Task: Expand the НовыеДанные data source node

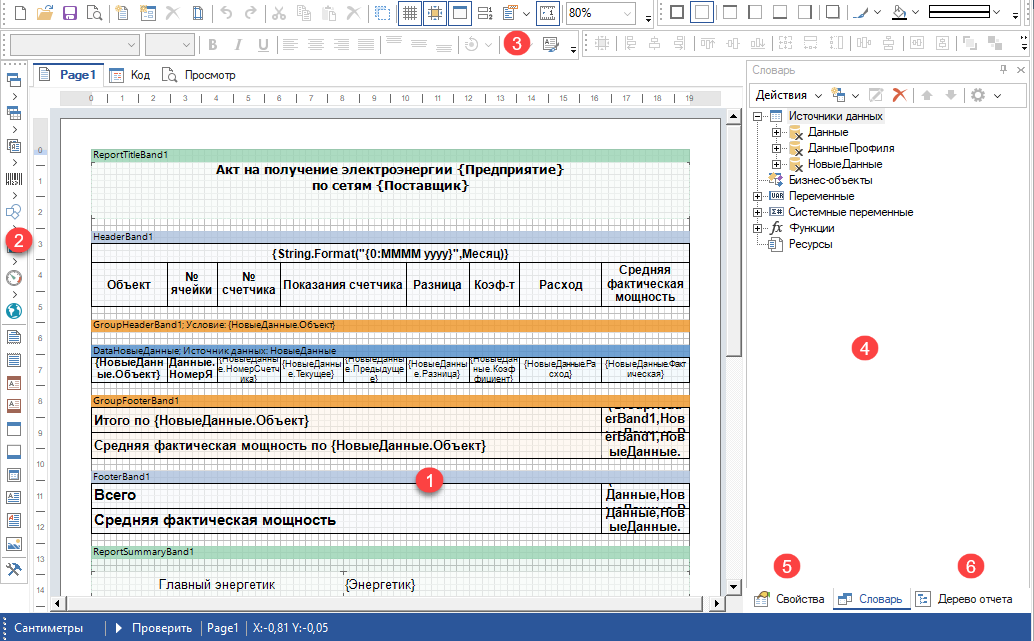Action: click(x=777, y=164)
